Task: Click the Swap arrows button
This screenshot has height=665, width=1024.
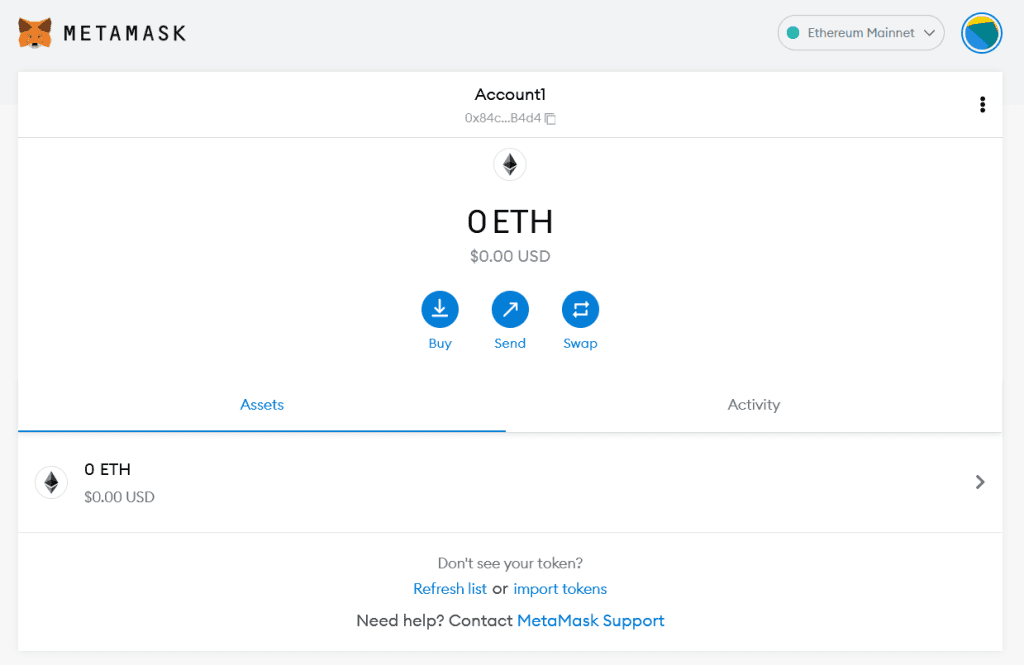Action: pos(581,309)
